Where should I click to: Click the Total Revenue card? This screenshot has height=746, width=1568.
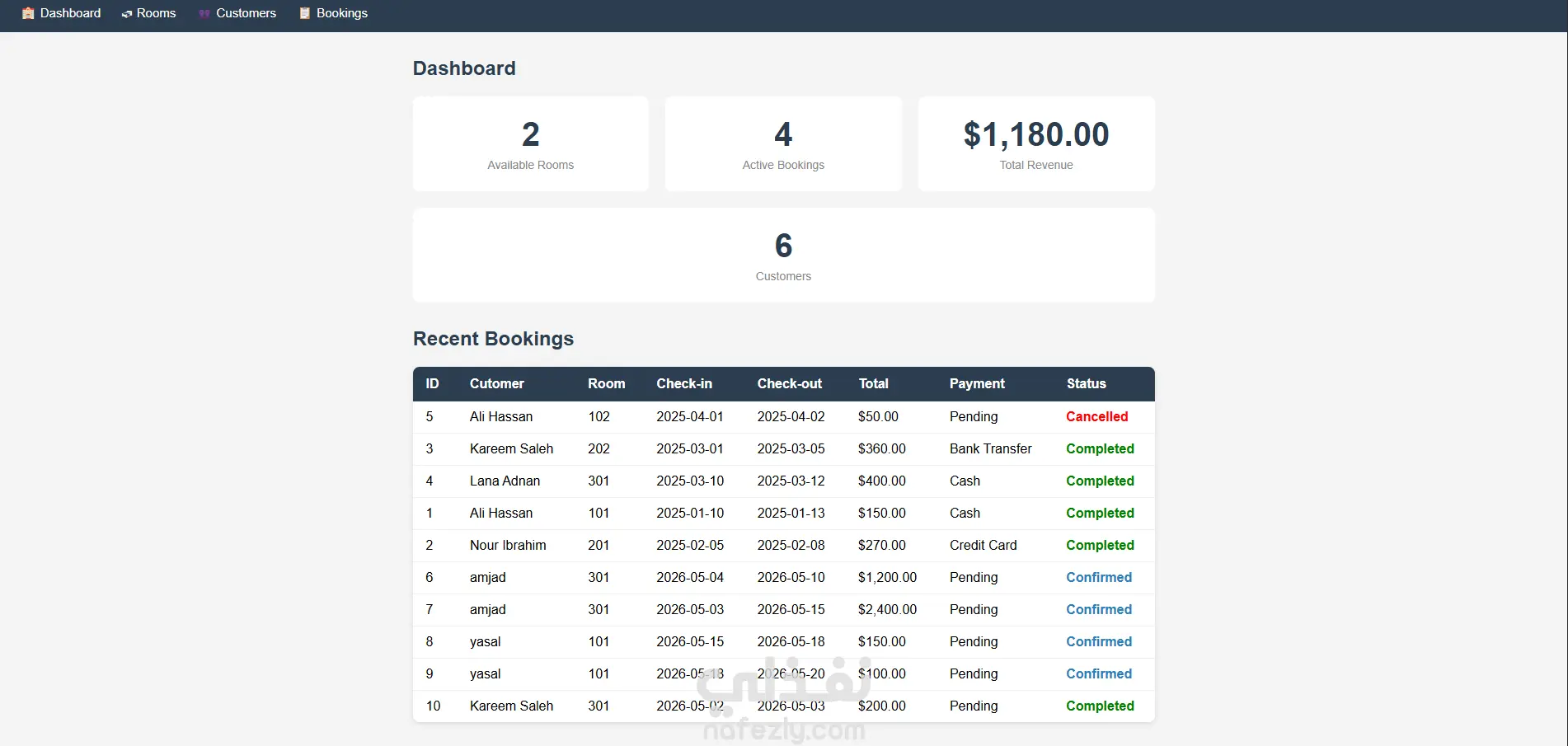click(1036, 143)
